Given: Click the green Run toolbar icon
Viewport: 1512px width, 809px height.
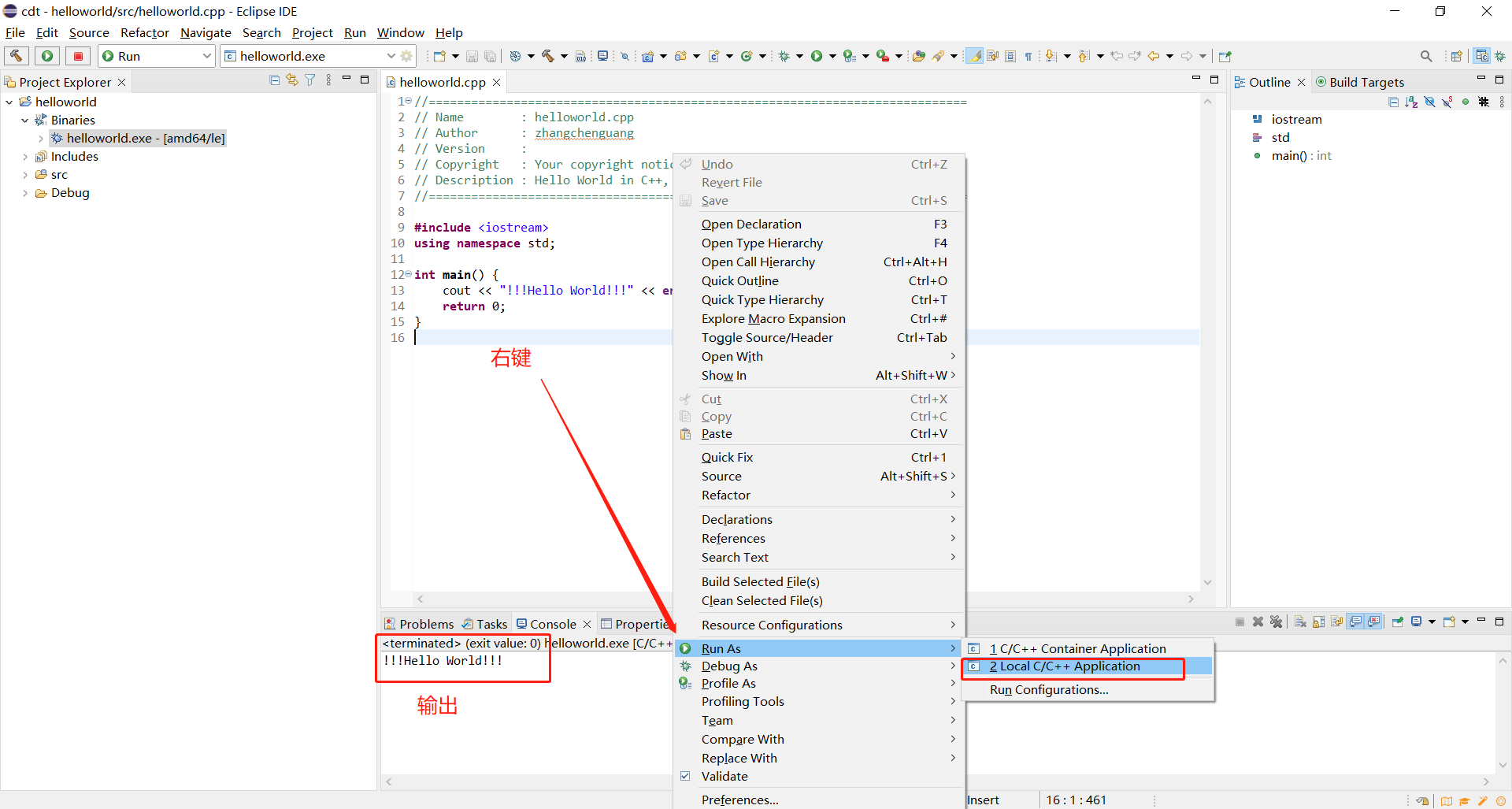Looking at the screenshot, I should 817,56.
